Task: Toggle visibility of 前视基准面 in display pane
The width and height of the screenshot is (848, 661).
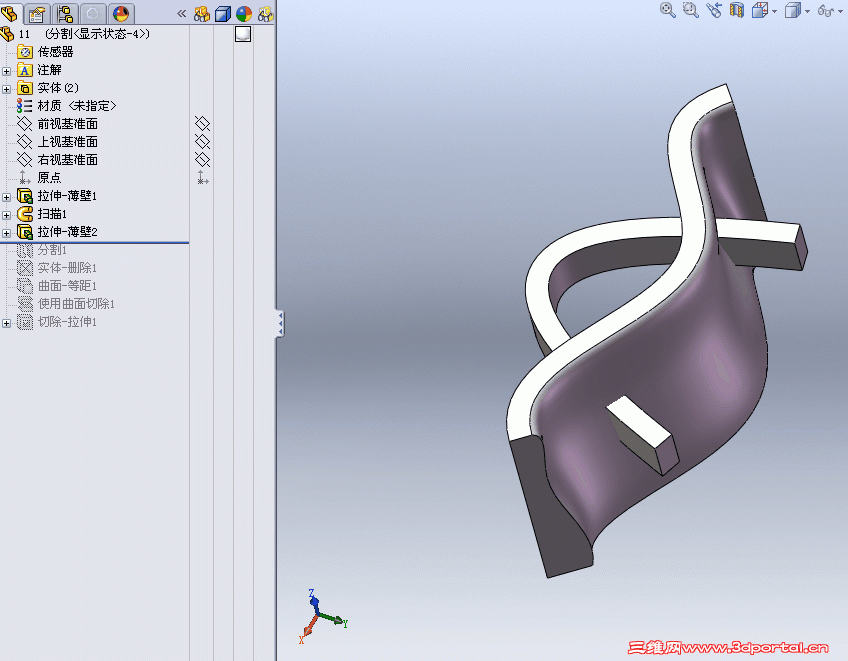Action: pos(202,124)
